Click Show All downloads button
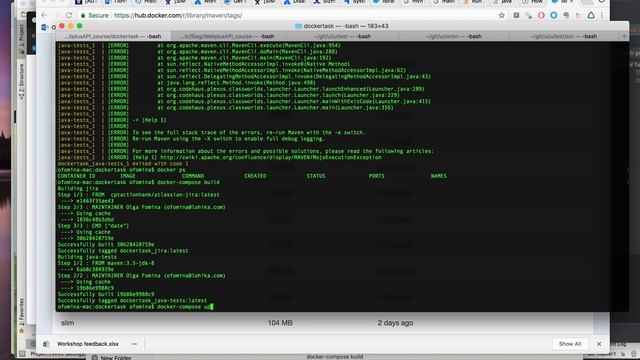 570,344
